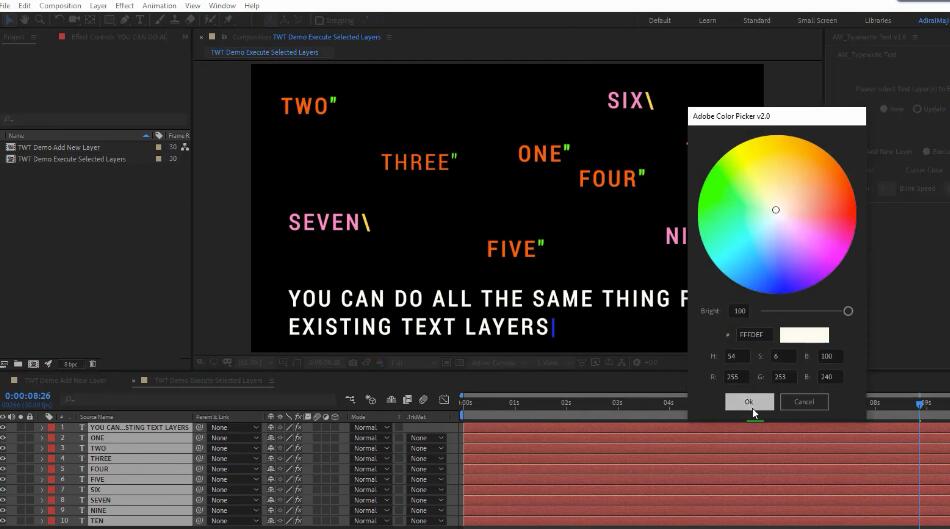
Task: Switch to the Small Screen workspace
Action: click(817, 21)
